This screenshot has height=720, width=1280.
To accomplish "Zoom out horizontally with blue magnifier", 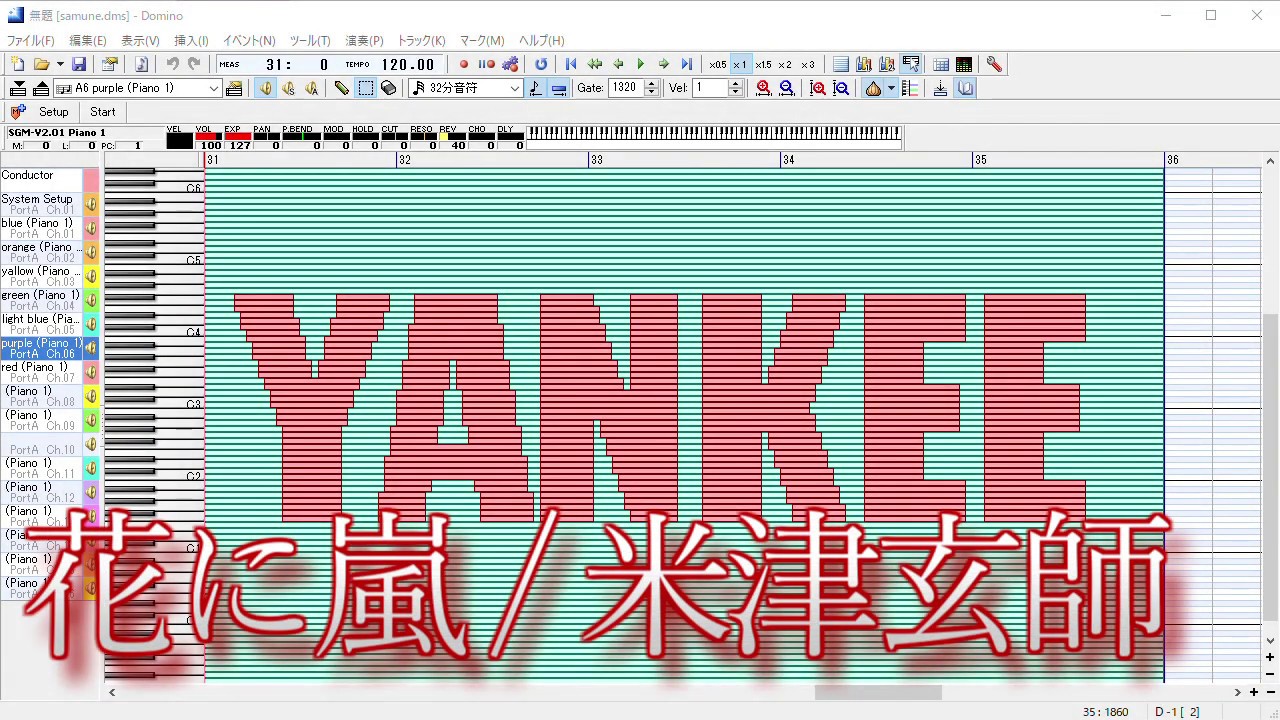I will (x=787, y=88).
